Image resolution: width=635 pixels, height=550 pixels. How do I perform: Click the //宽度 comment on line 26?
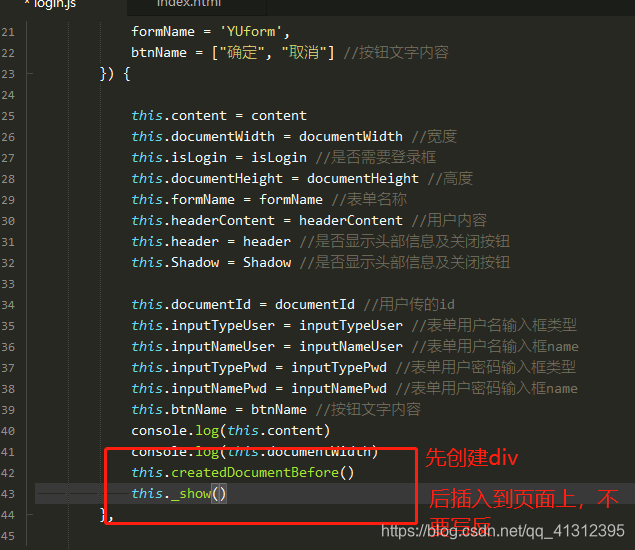(434, 136)
